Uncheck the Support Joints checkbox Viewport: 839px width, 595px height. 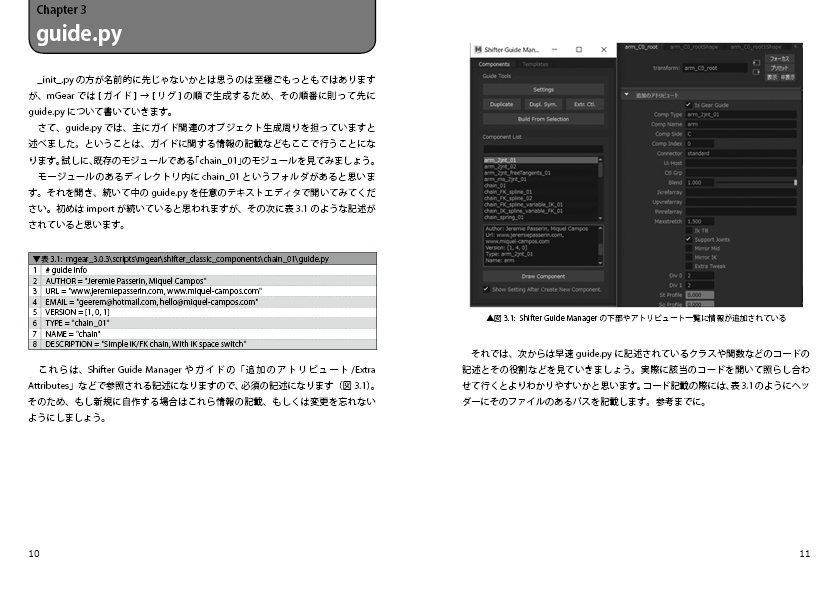click(689, 239)
